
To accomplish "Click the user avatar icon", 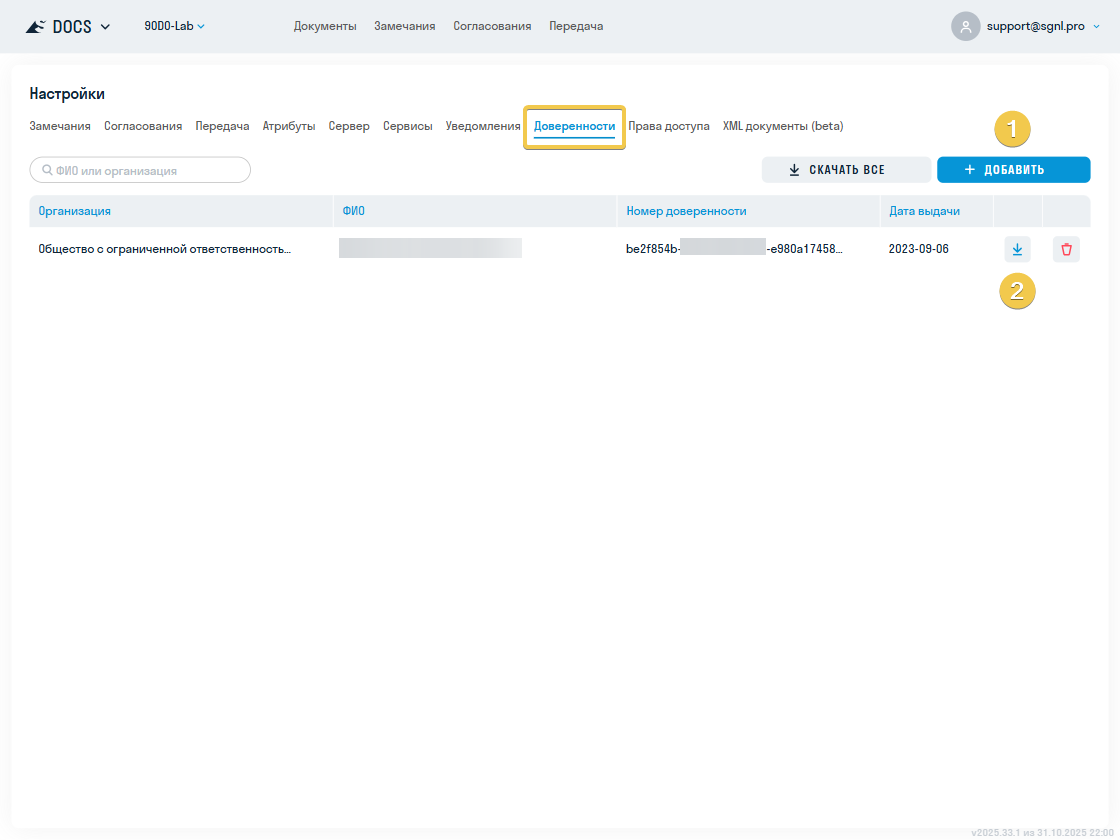I will pyautogui.click(x=965, y=27).
